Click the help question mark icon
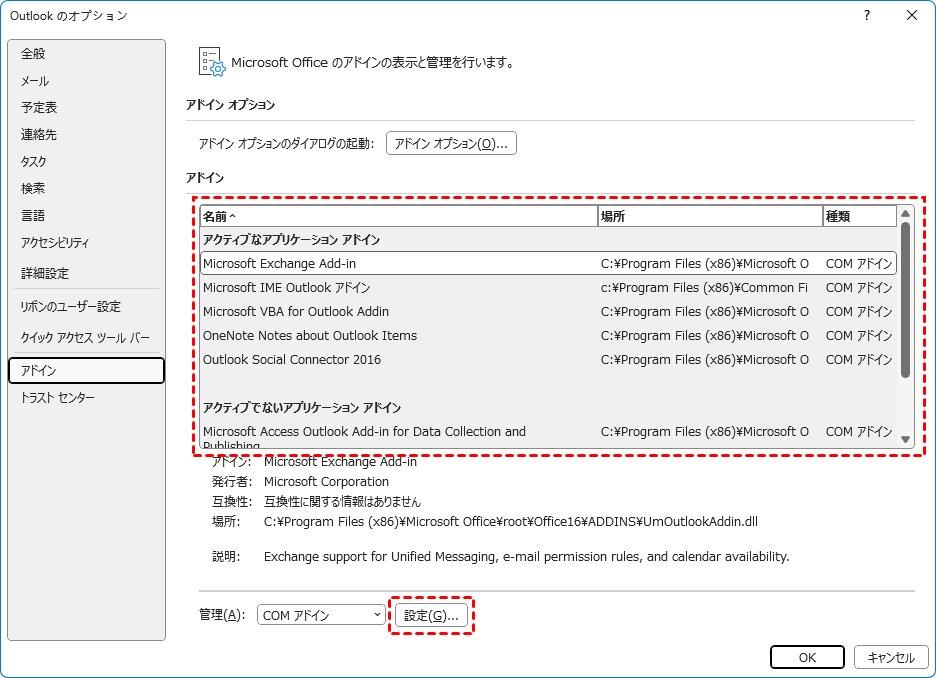Image resolution: width=936 pixels, height=678 pixels. (867, 16)
